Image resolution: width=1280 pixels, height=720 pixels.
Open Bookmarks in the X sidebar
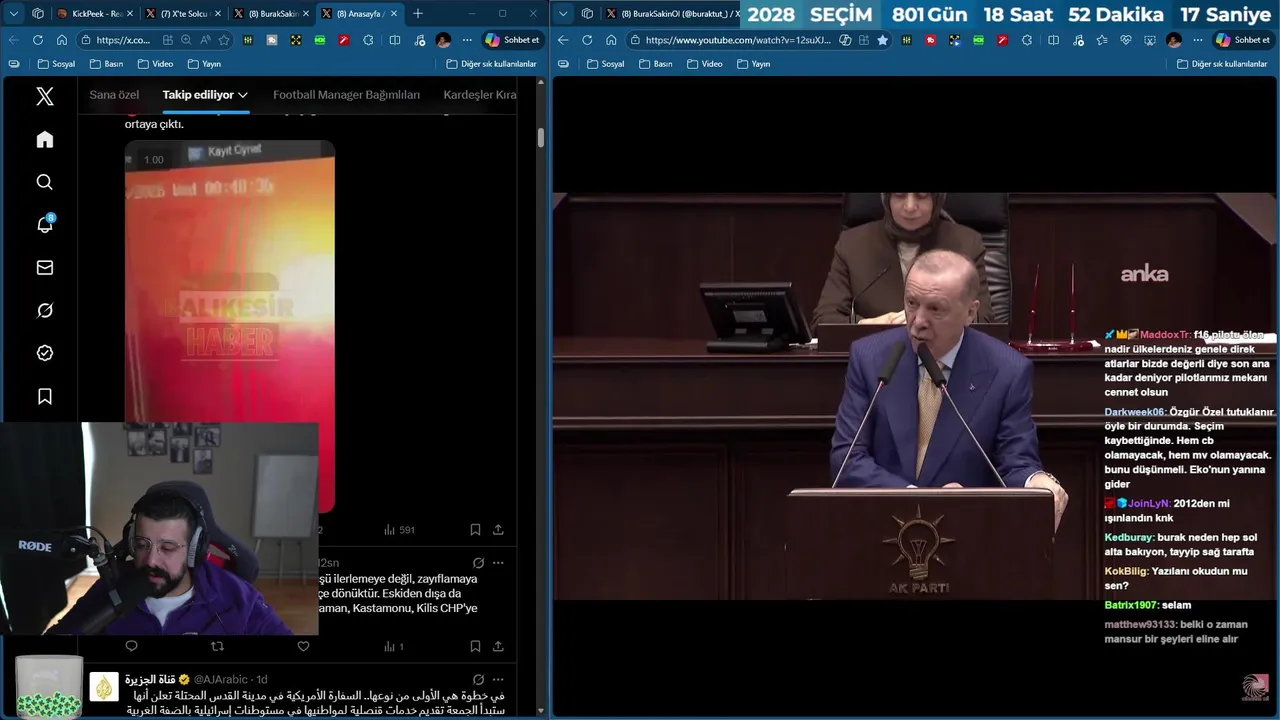coord(45,397)
